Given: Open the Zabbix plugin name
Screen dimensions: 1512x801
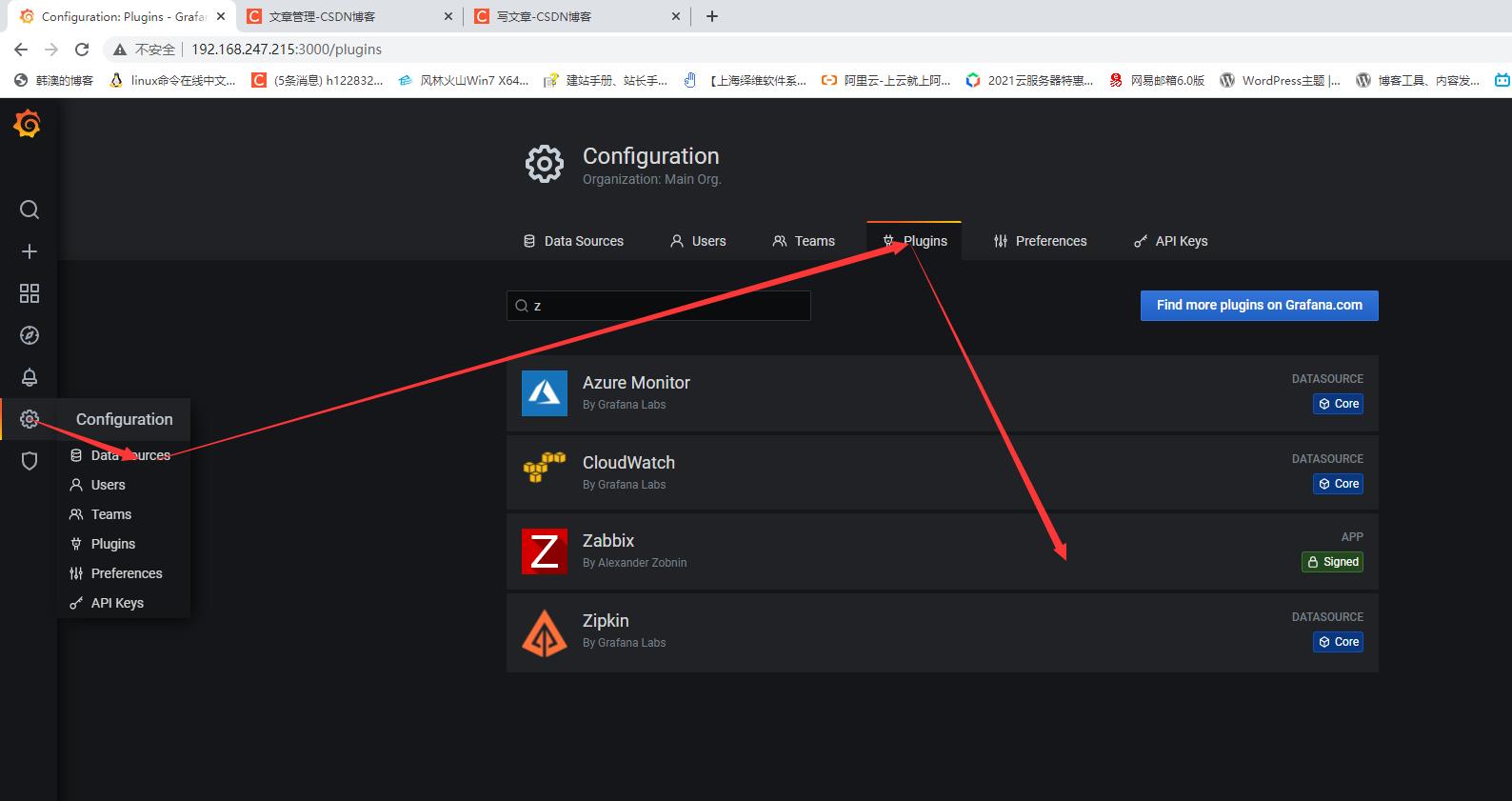Looking at the screenshot, I should tap(608, 541).
